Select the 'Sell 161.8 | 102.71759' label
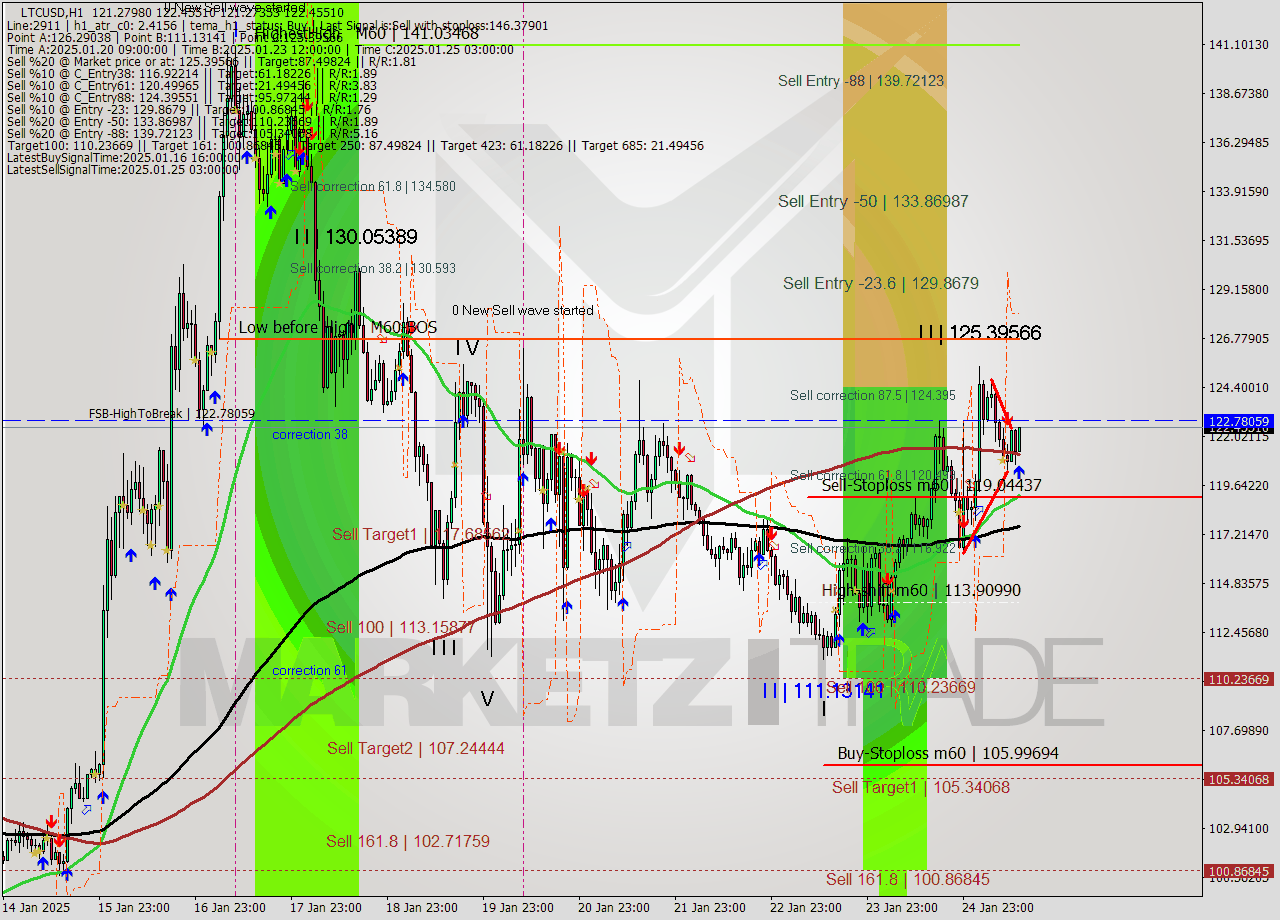The image size is (1280, 920). (x=408, y=841)
